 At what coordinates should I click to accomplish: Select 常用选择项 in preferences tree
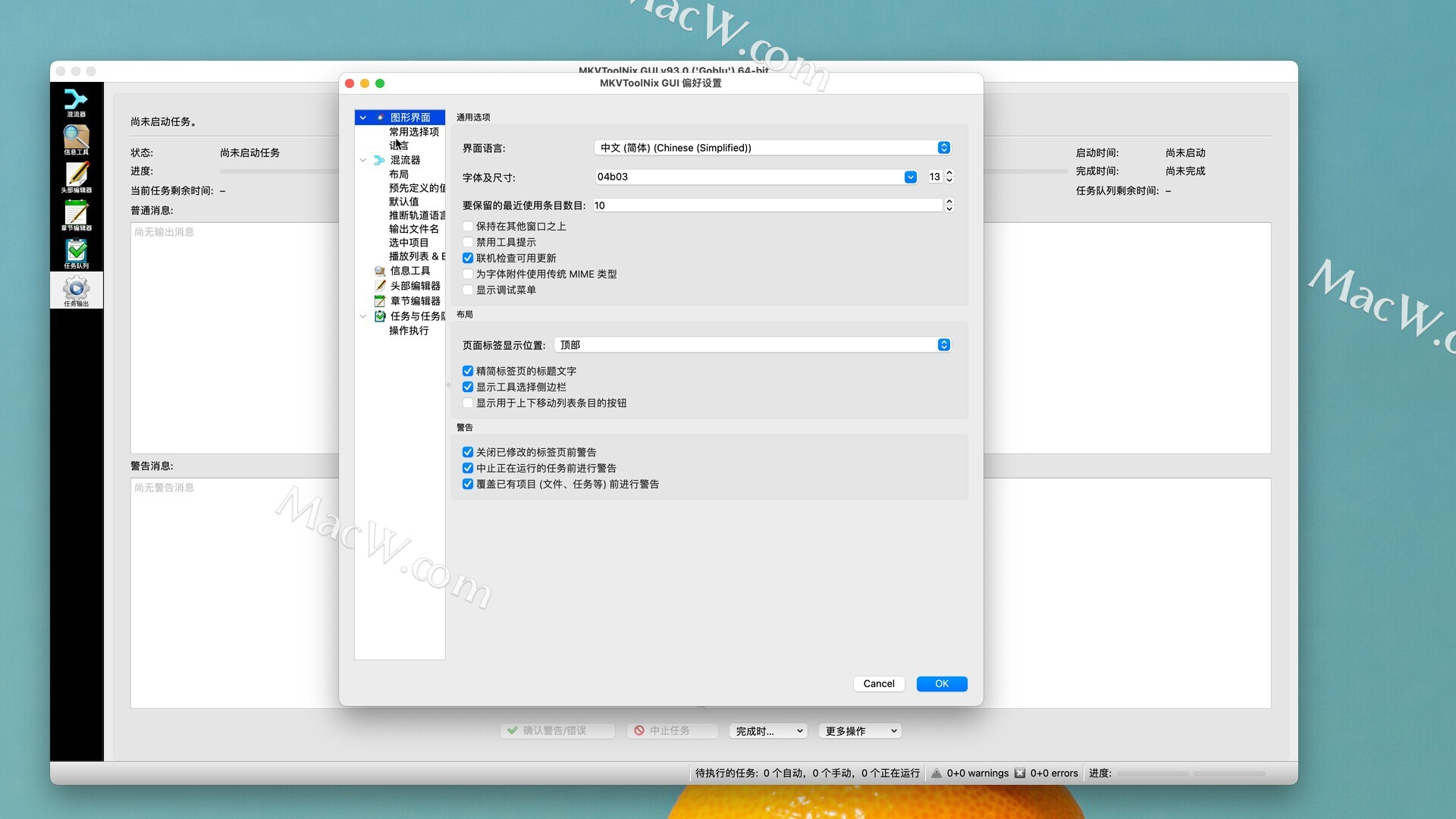click(414, 132)
